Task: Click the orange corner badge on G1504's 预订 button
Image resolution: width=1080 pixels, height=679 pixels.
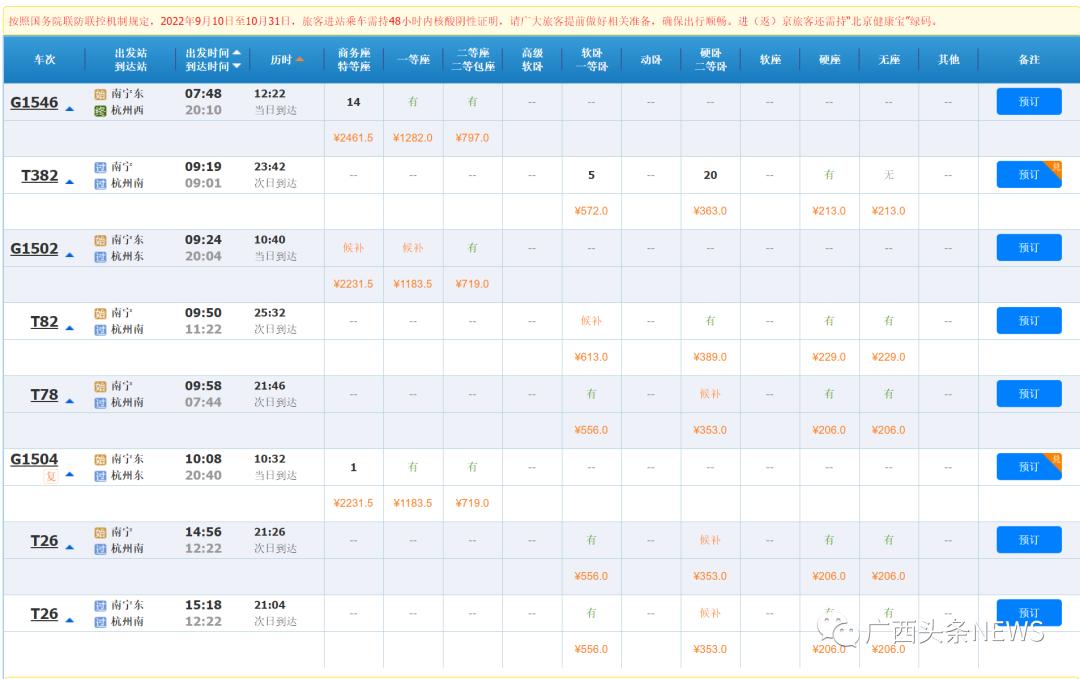Action: [x=1055, y=460]
